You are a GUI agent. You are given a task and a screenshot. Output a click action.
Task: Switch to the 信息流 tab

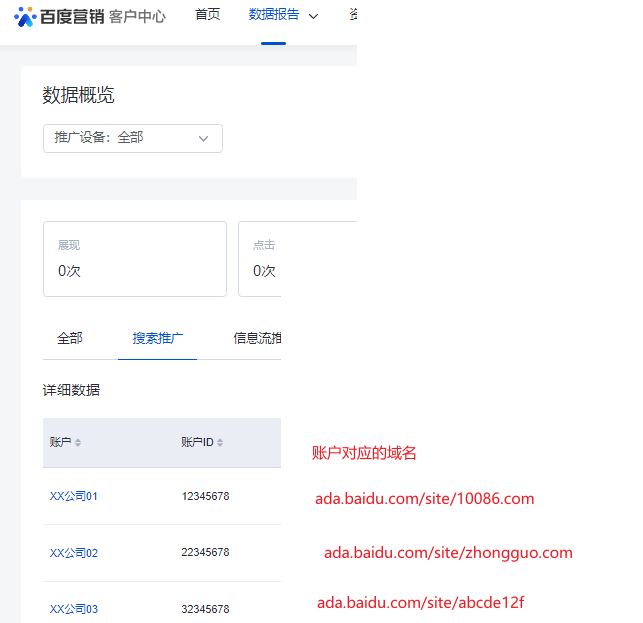click(257, 338)
